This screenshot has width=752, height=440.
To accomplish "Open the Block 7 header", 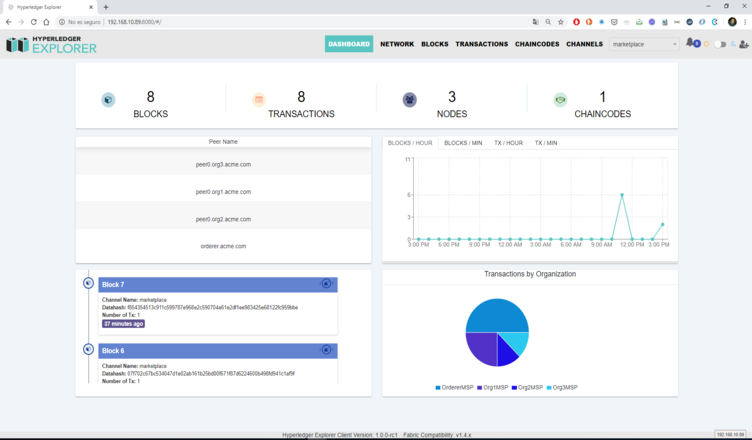I will [218, 285].
